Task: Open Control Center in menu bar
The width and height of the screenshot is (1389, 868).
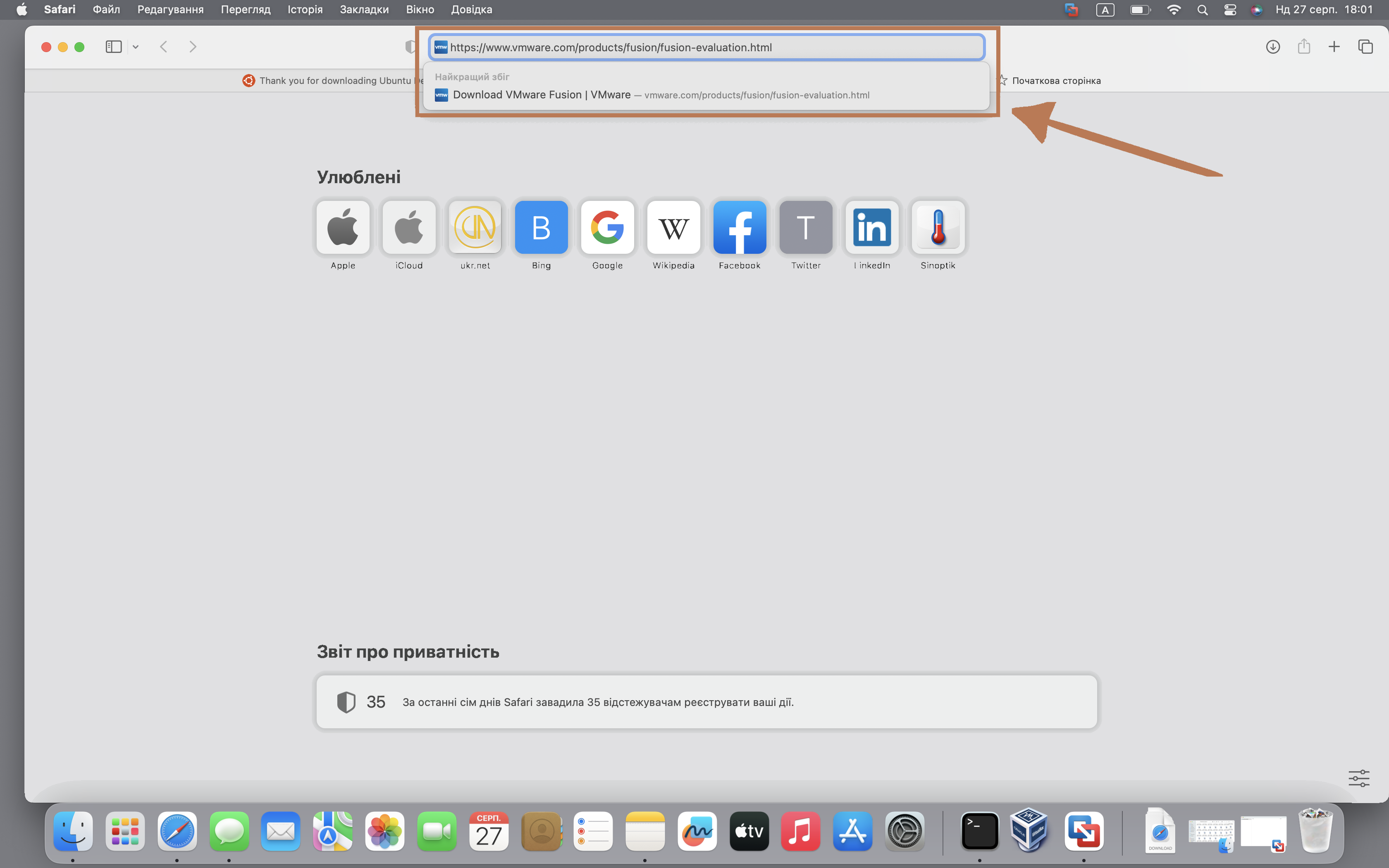Action: pyautogui.click(x=1229, y=10)
